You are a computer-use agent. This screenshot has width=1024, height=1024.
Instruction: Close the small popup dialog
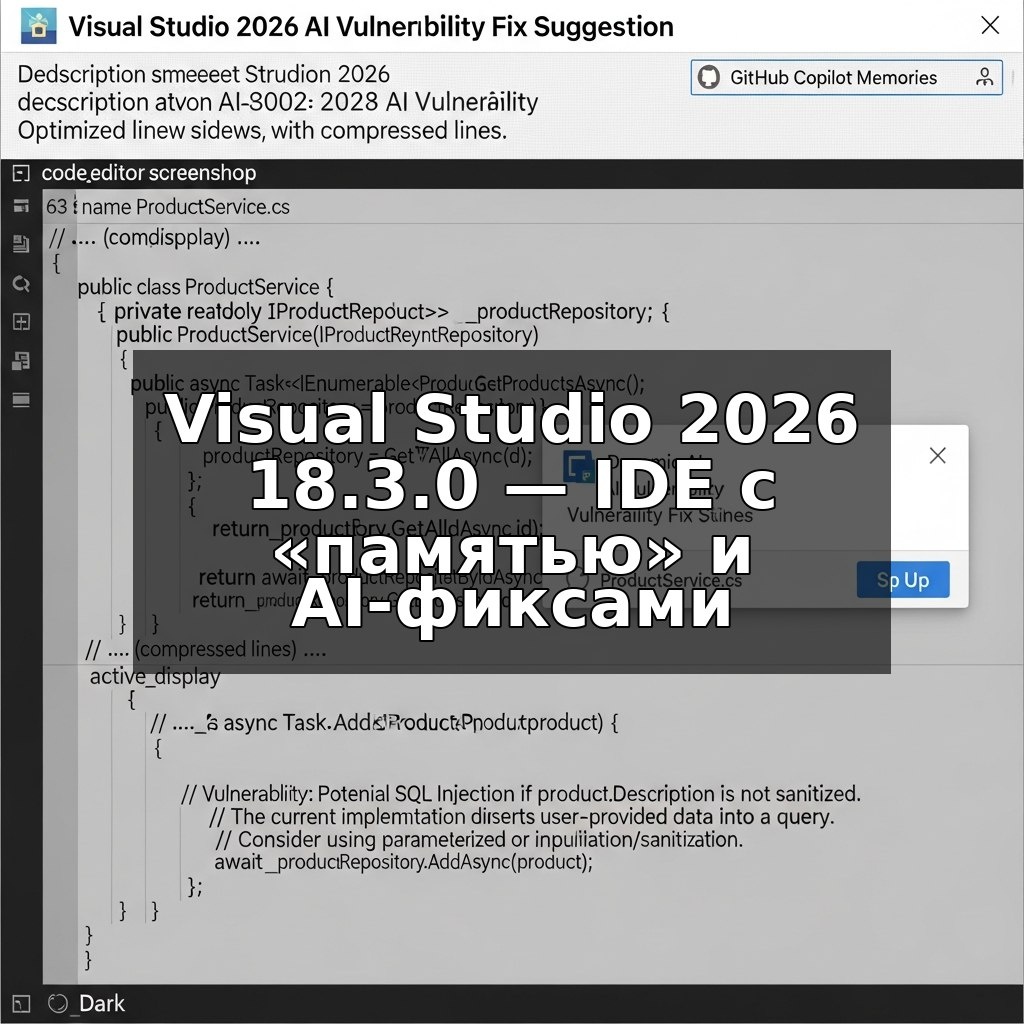(x=937, y=456)
